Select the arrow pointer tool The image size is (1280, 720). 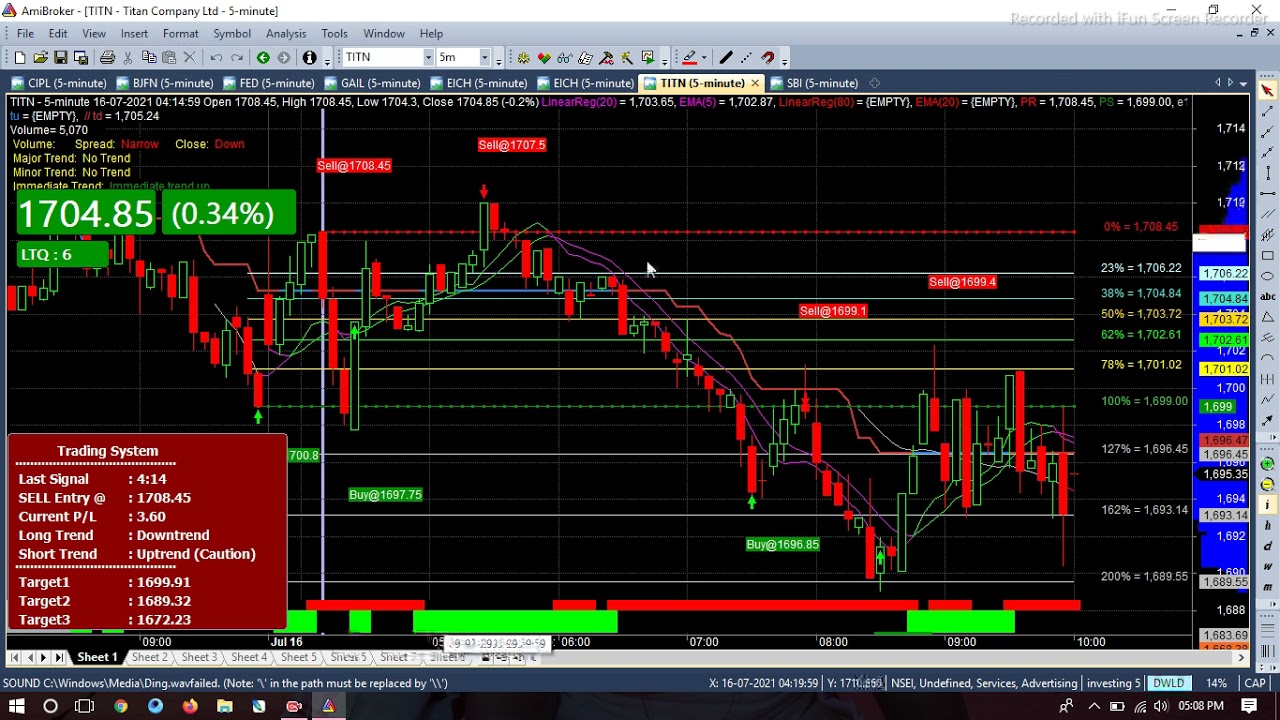click(1267, 89)
